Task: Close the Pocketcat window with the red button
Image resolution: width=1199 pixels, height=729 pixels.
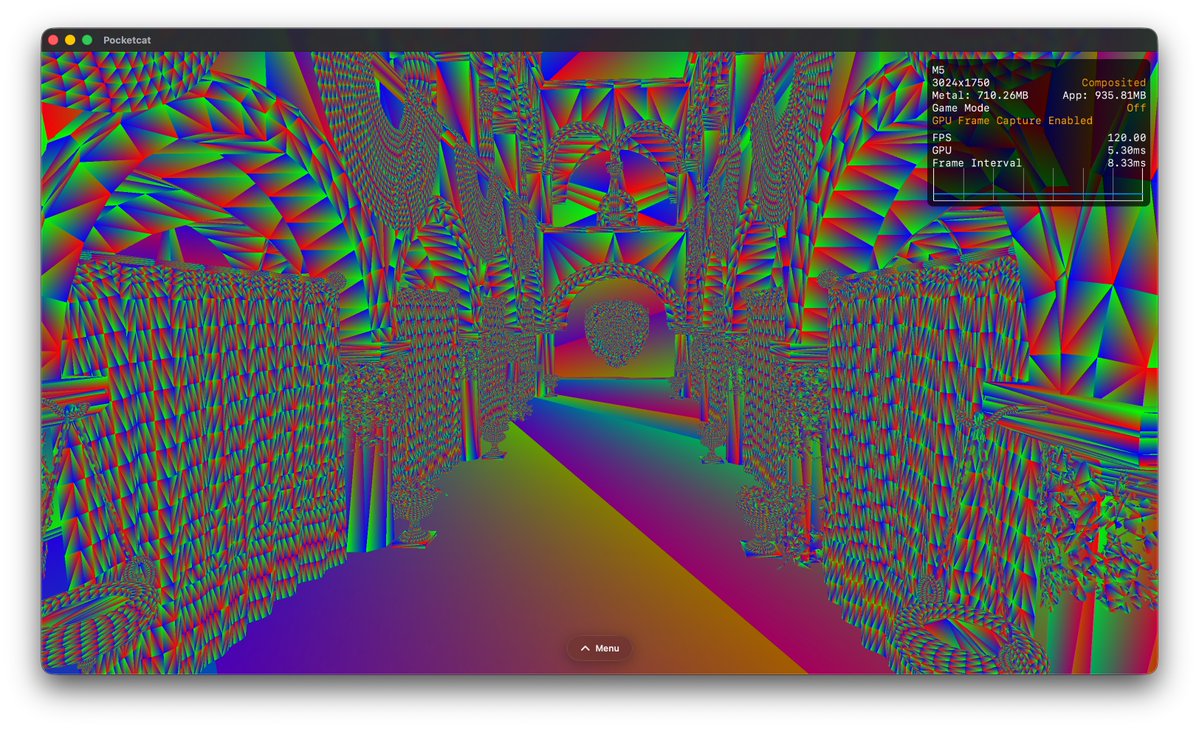Action: click(x=53, y=40)
